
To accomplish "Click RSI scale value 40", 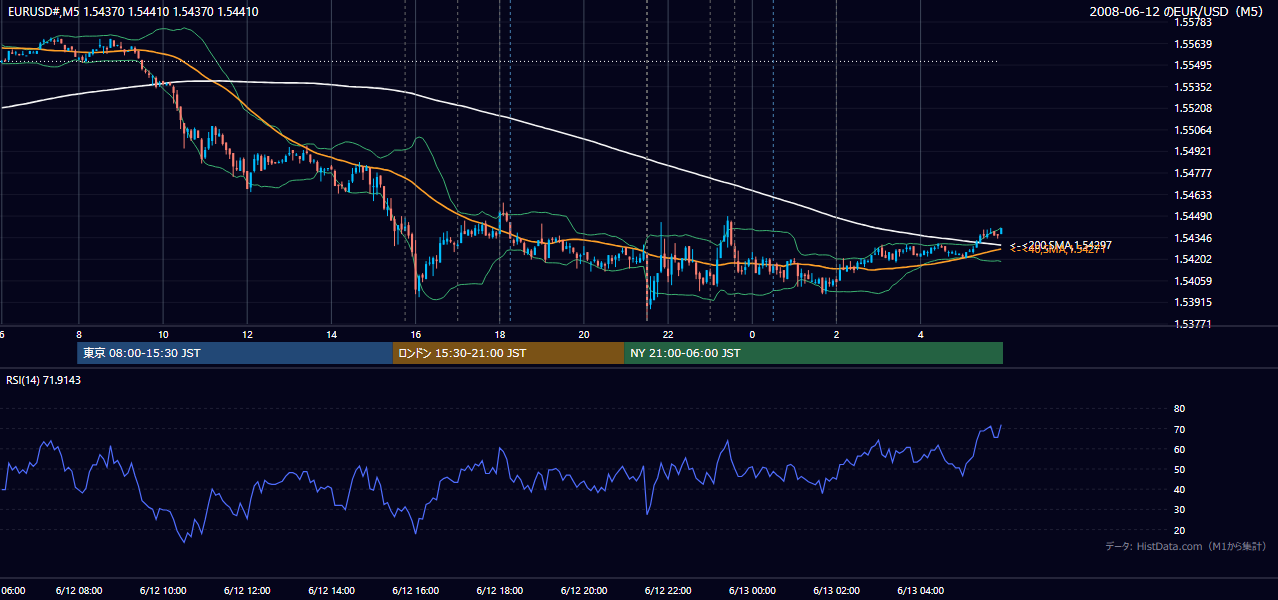I will 1179,489.
